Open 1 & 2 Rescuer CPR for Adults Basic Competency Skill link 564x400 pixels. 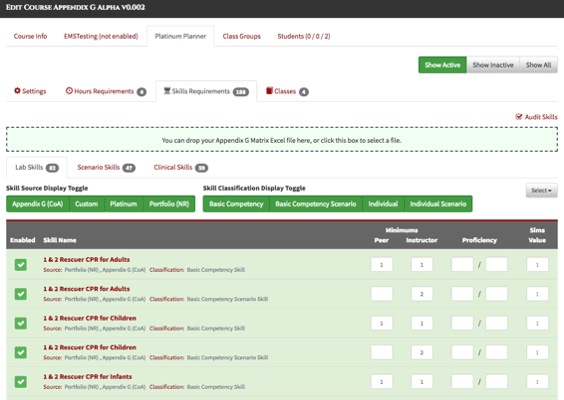tap(86, 259)
